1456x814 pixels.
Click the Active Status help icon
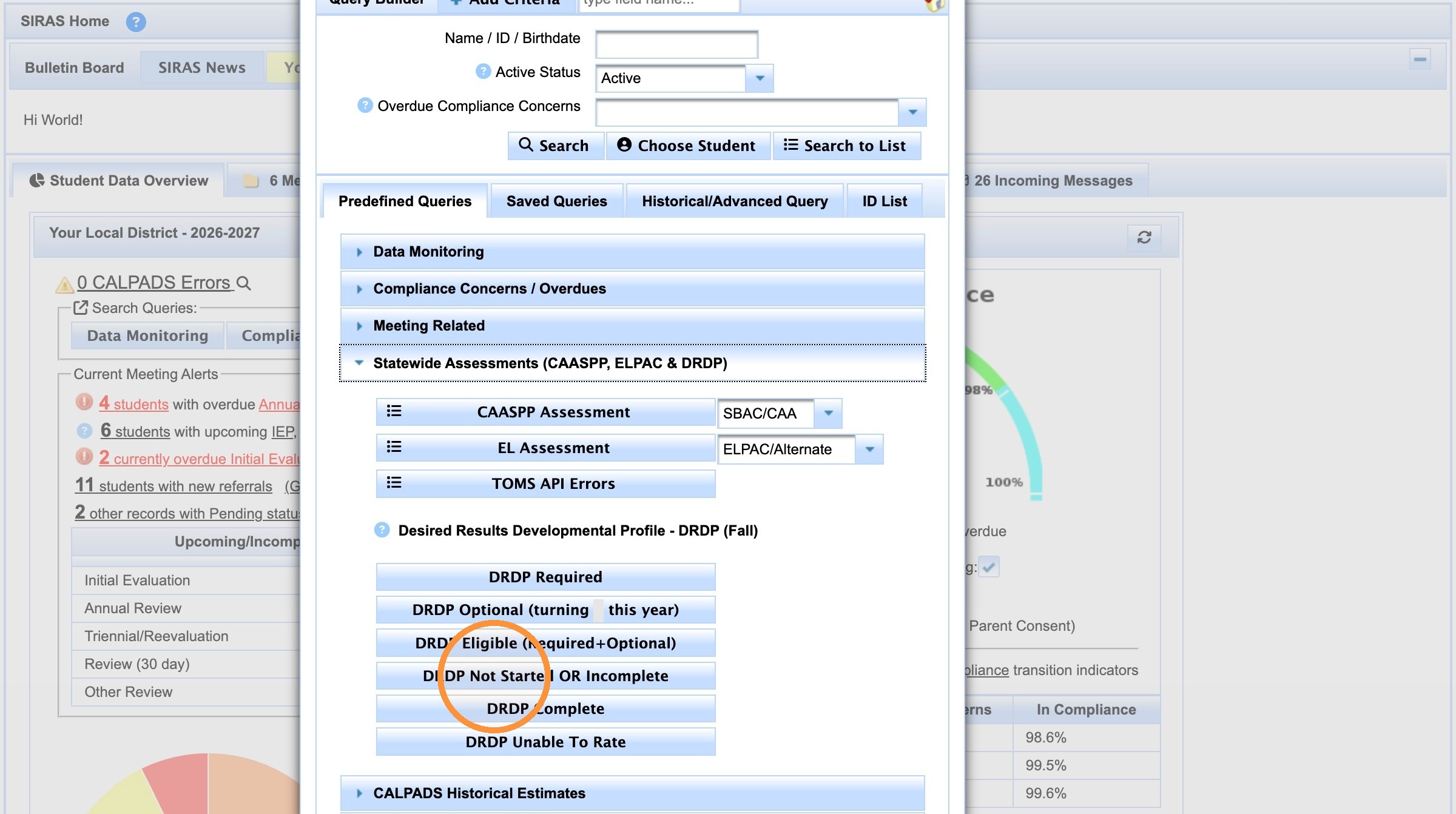pyautogui.click(x=483, y=72)
